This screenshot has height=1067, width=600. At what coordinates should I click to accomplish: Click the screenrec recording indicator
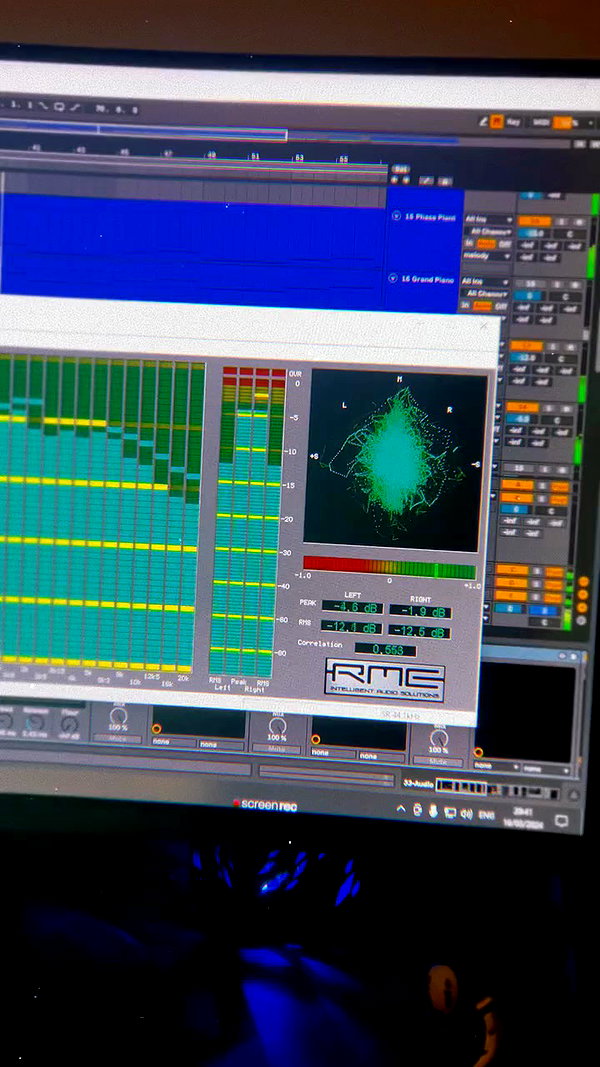coord(265,805)
